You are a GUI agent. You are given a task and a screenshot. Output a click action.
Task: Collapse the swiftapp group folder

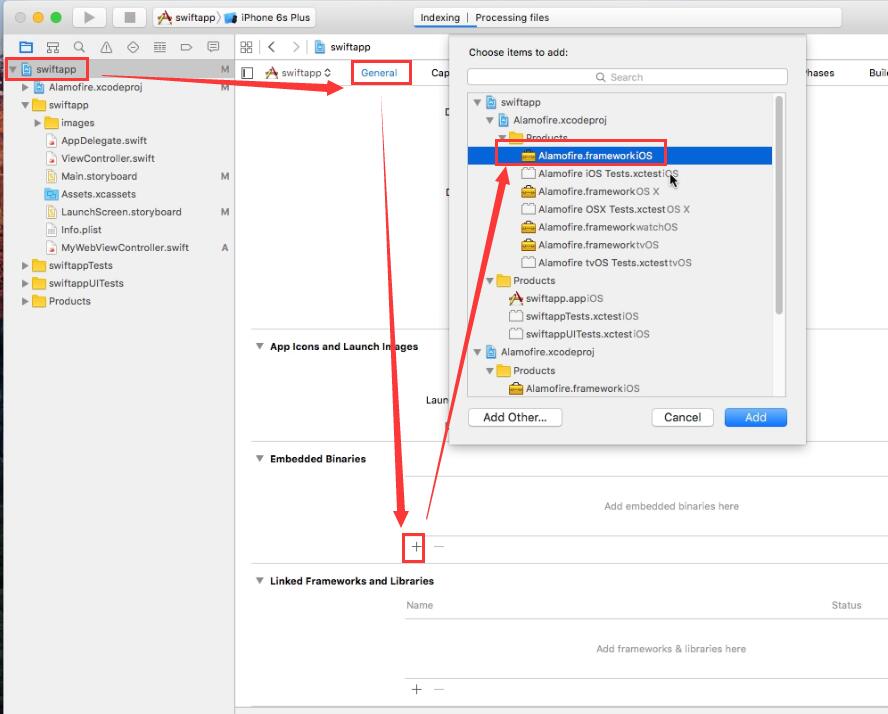pyautogui.click(x=25, y=105)
